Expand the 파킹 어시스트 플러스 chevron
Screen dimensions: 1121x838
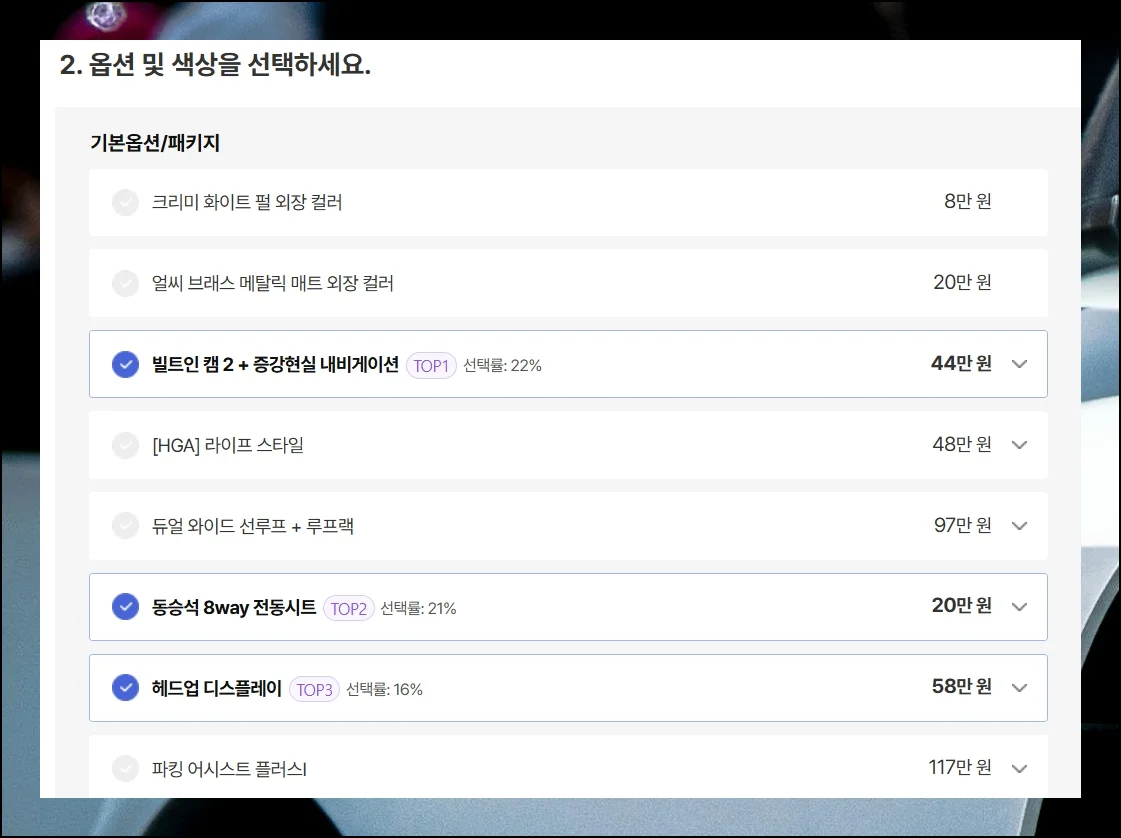pyautogui.click(x=1019, y=769)
